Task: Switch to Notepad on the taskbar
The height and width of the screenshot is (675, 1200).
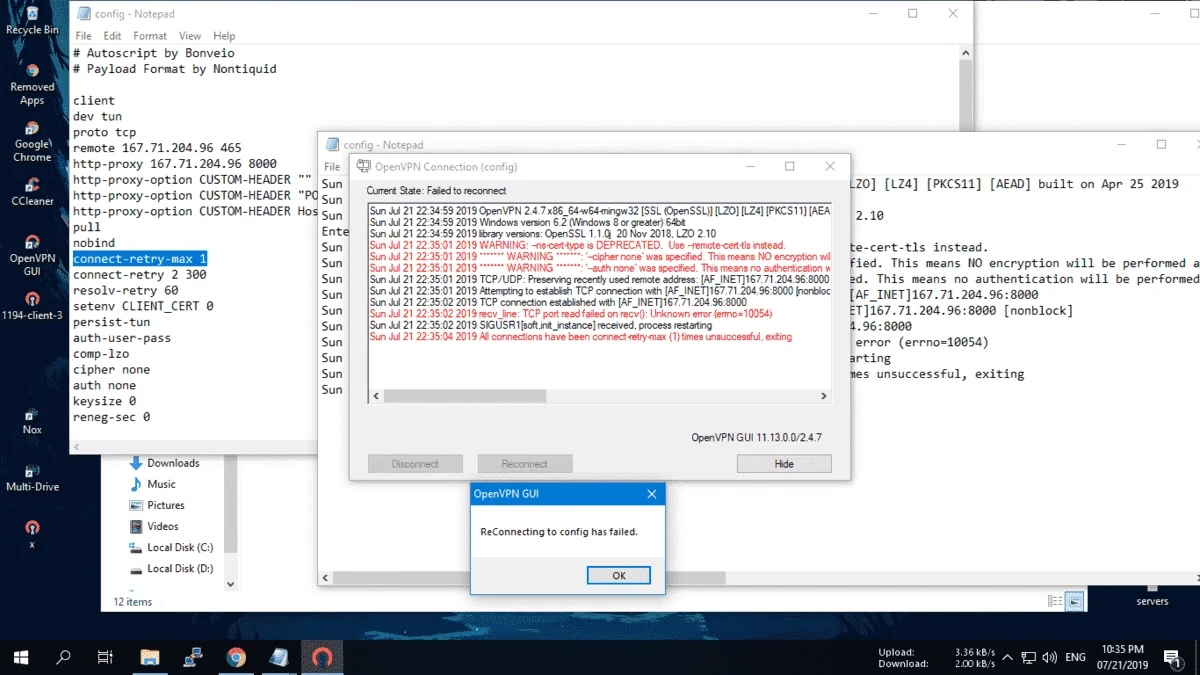Action: [279, 657]
